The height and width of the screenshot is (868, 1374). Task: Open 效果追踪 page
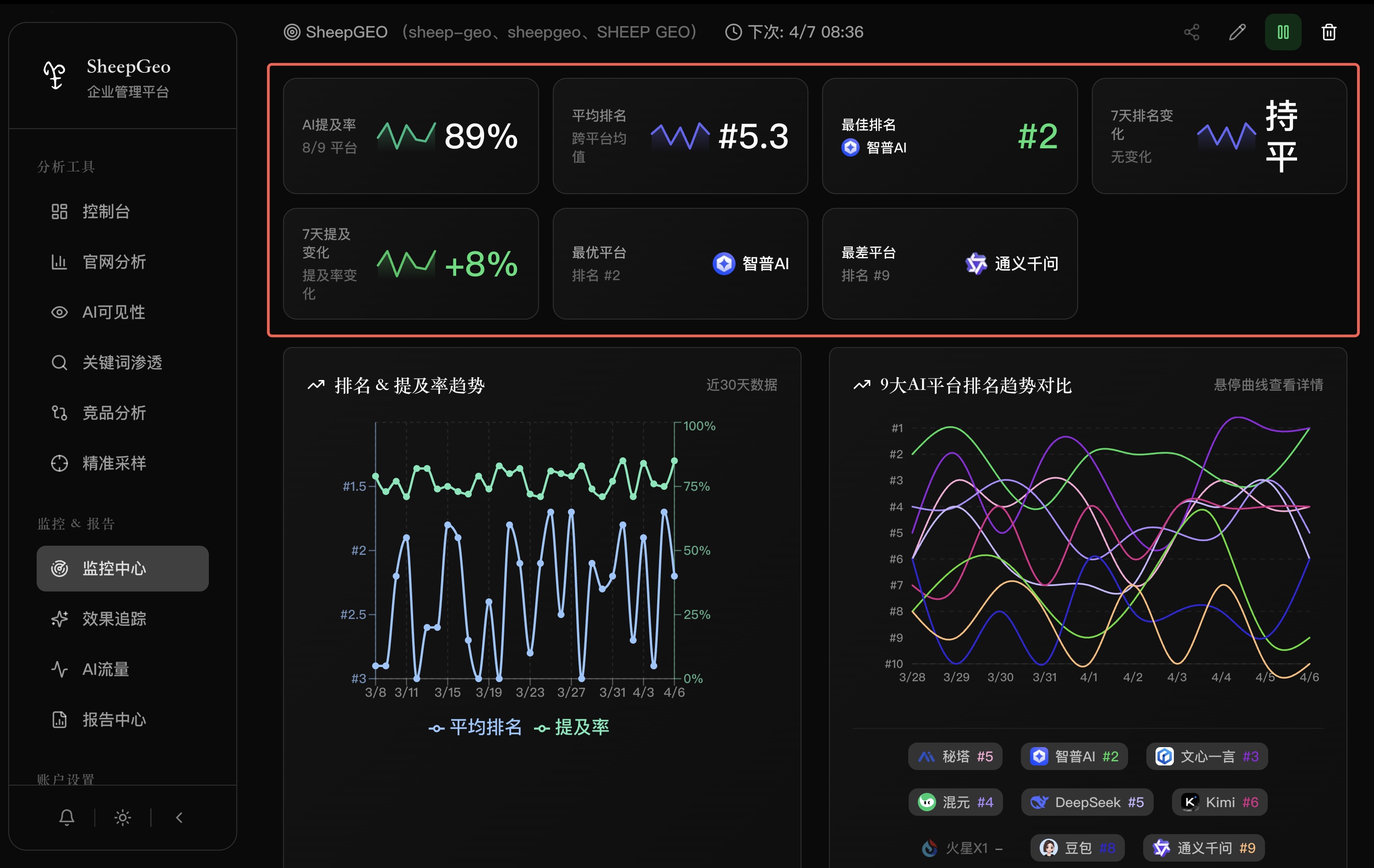(123, 618)
